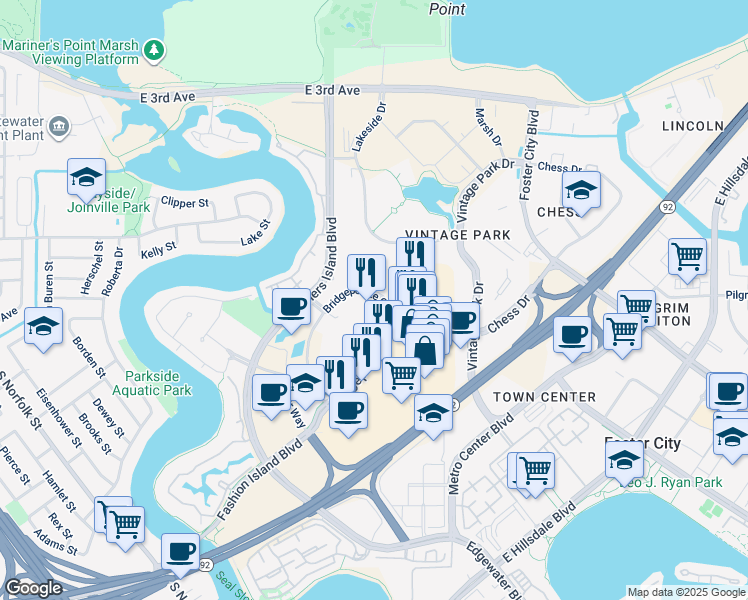This screenshot has height=600, width=748.
Task: Click the Lakeside Dr street label
Action: 369,127
